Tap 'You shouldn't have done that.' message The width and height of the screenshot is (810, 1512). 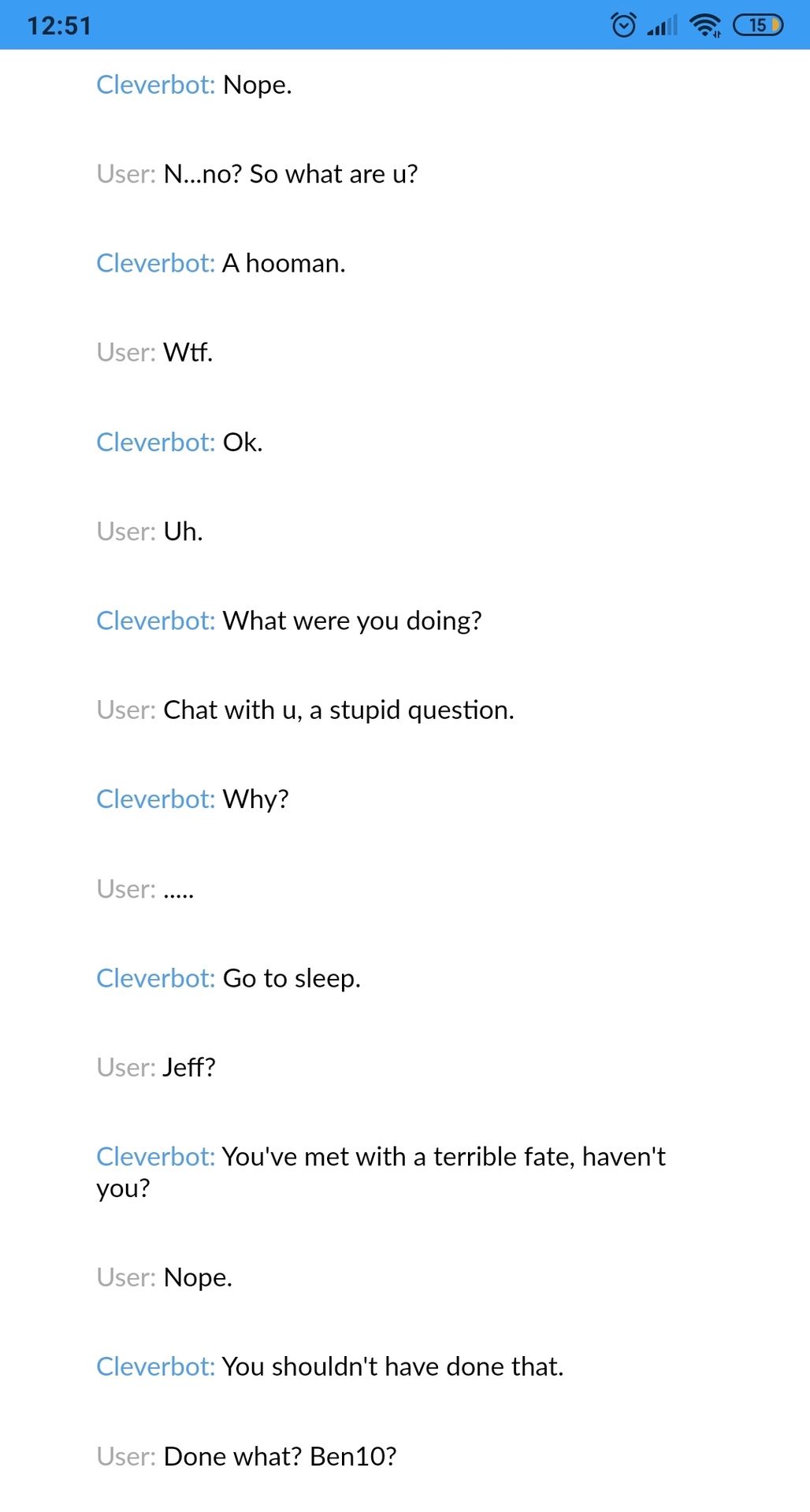click(329, 1366)
